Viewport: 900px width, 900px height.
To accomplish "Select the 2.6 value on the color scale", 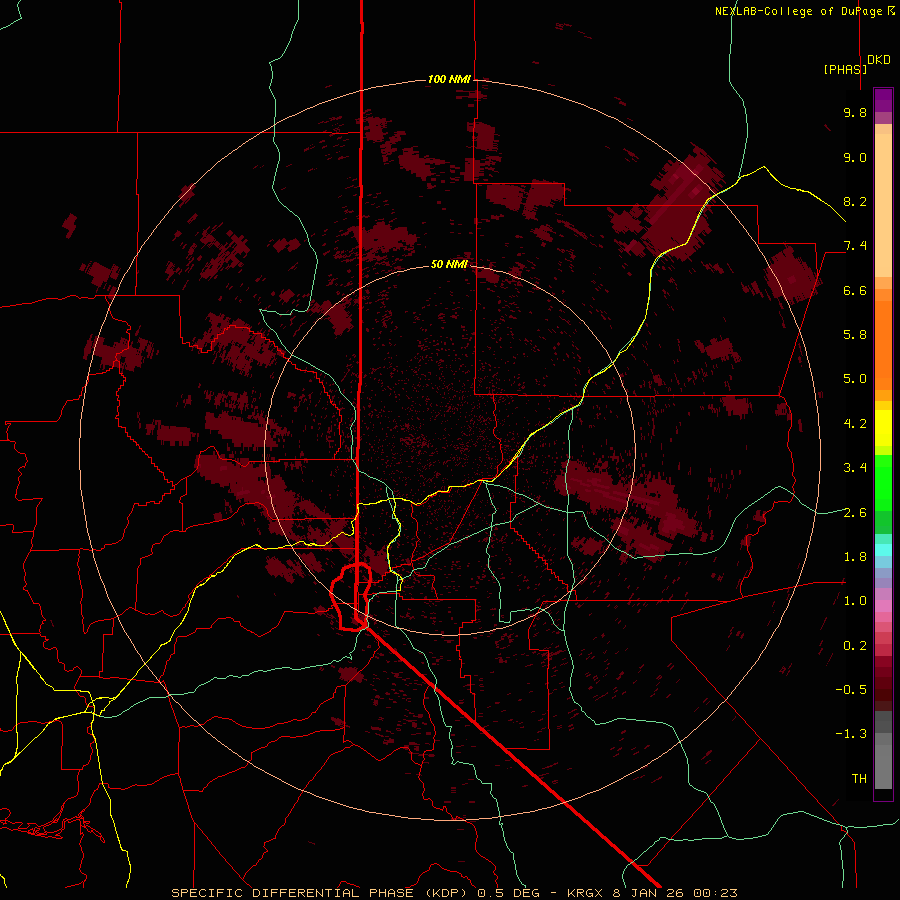I will tap(855, 512).
